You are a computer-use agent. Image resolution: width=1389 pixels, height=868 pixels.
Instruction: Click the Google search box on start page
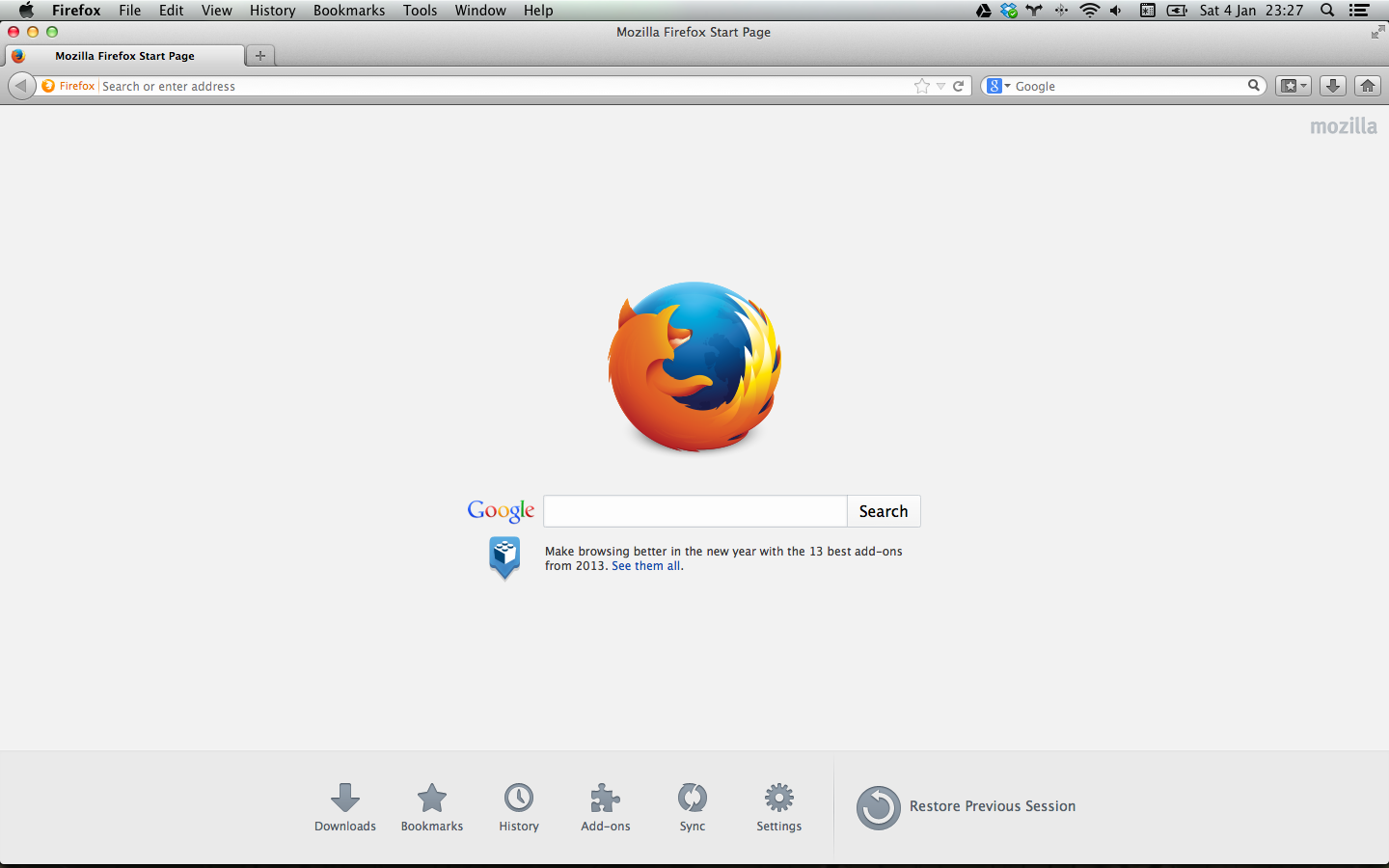(695, 511)
